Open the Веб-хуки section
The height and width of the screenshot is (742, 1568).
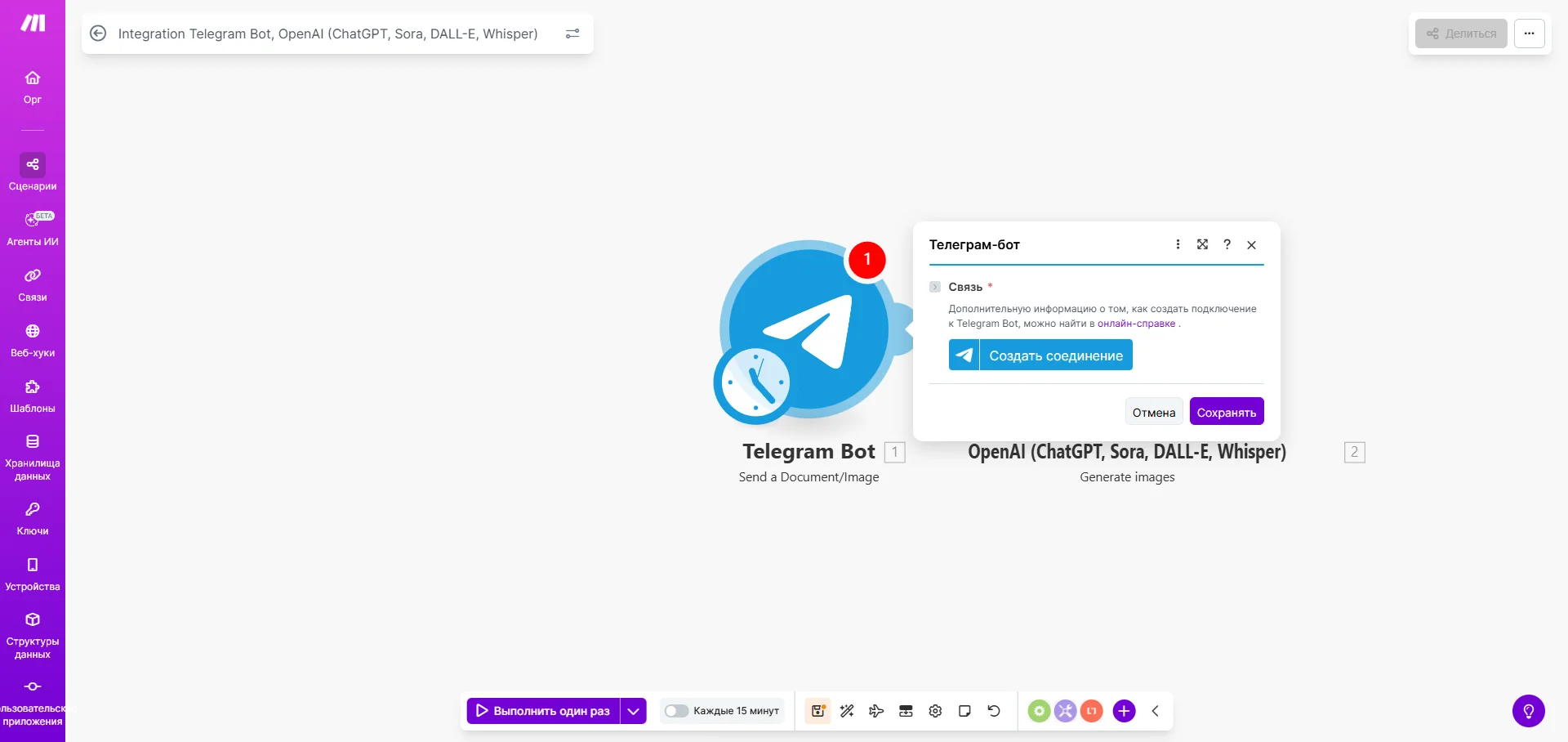33,340
